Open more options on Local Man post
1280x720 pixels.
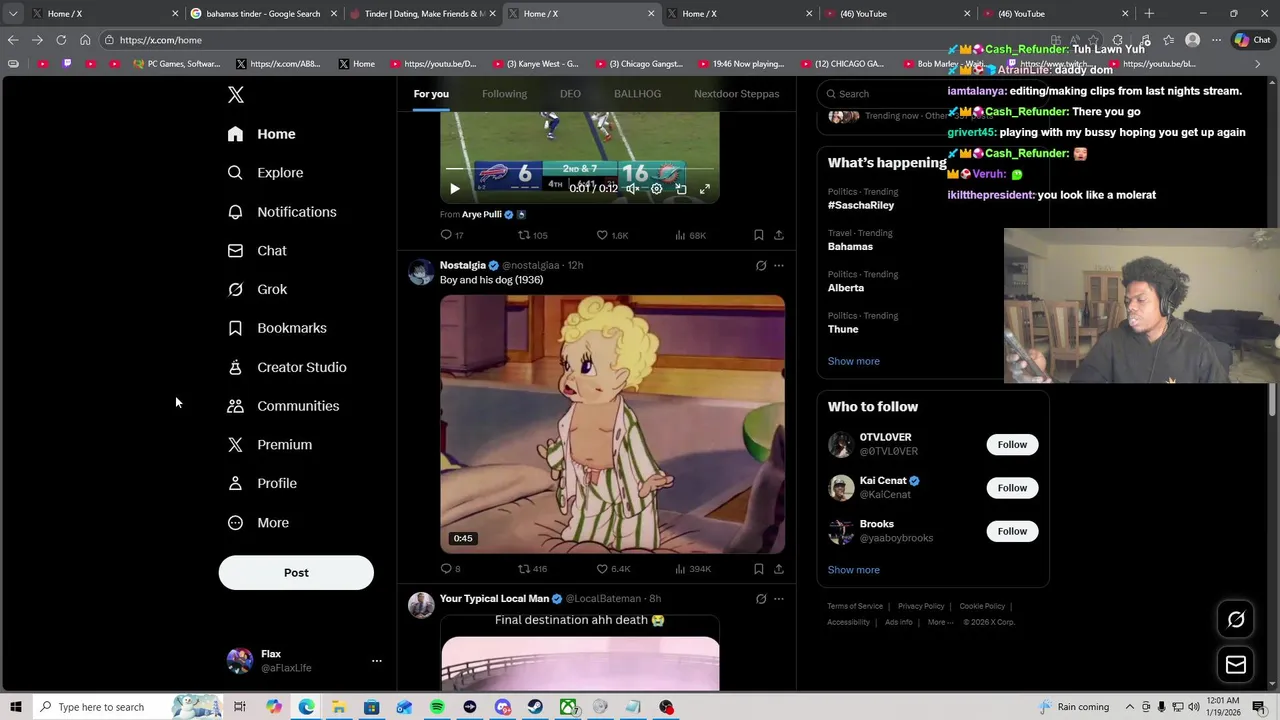click(x=779, y=599)
